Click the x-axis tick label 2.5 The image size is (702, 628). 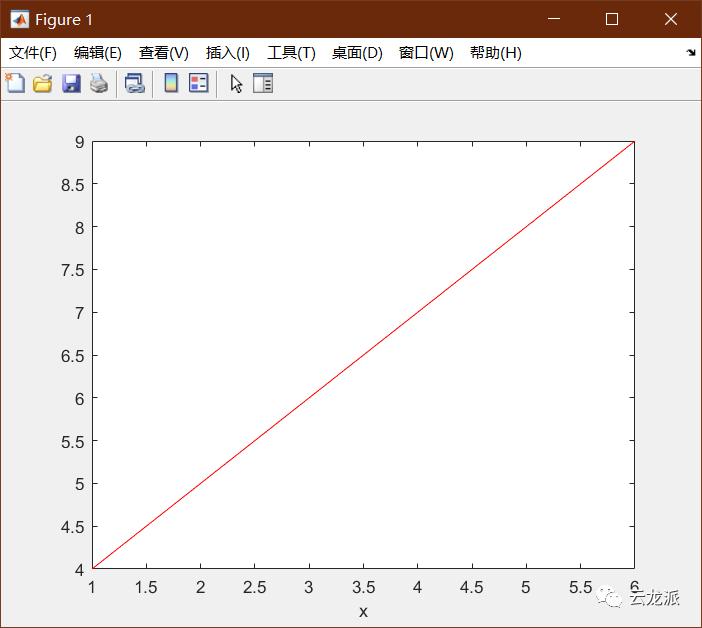pyautogui.click(x=255, y=587)
